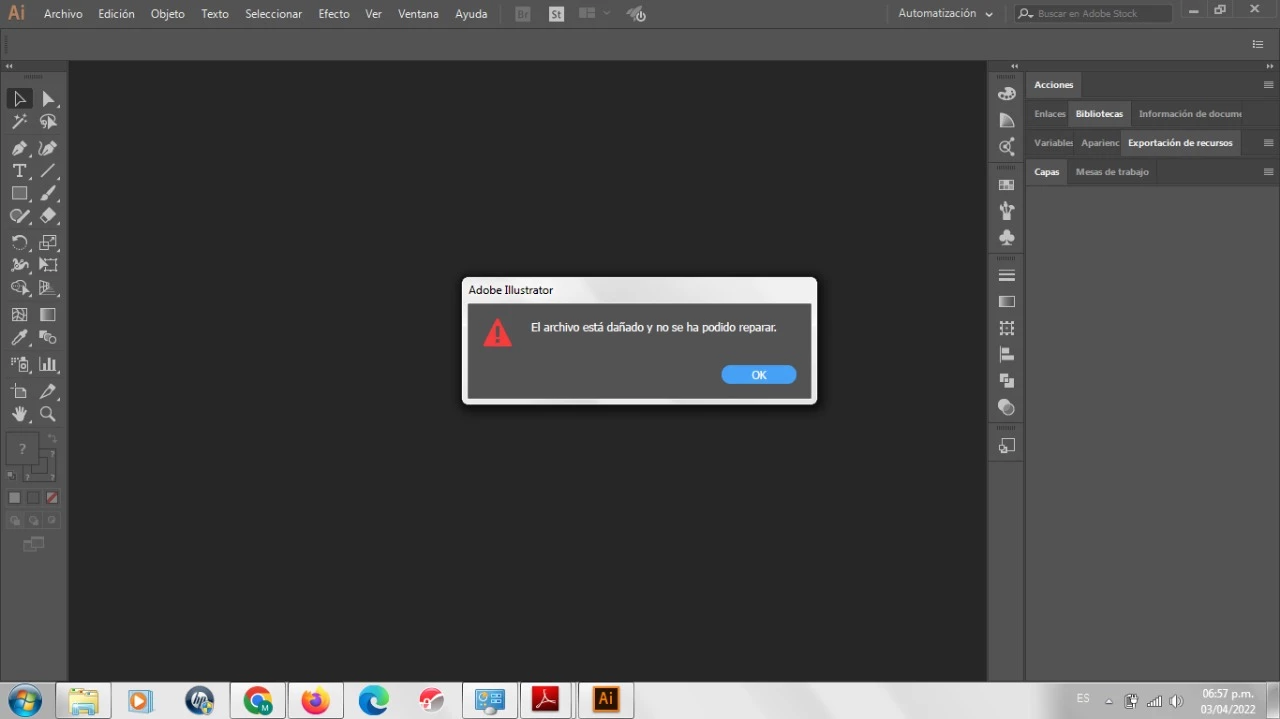Click the Fill color box
Screen dimensions: 1280x719
[22, 449]
